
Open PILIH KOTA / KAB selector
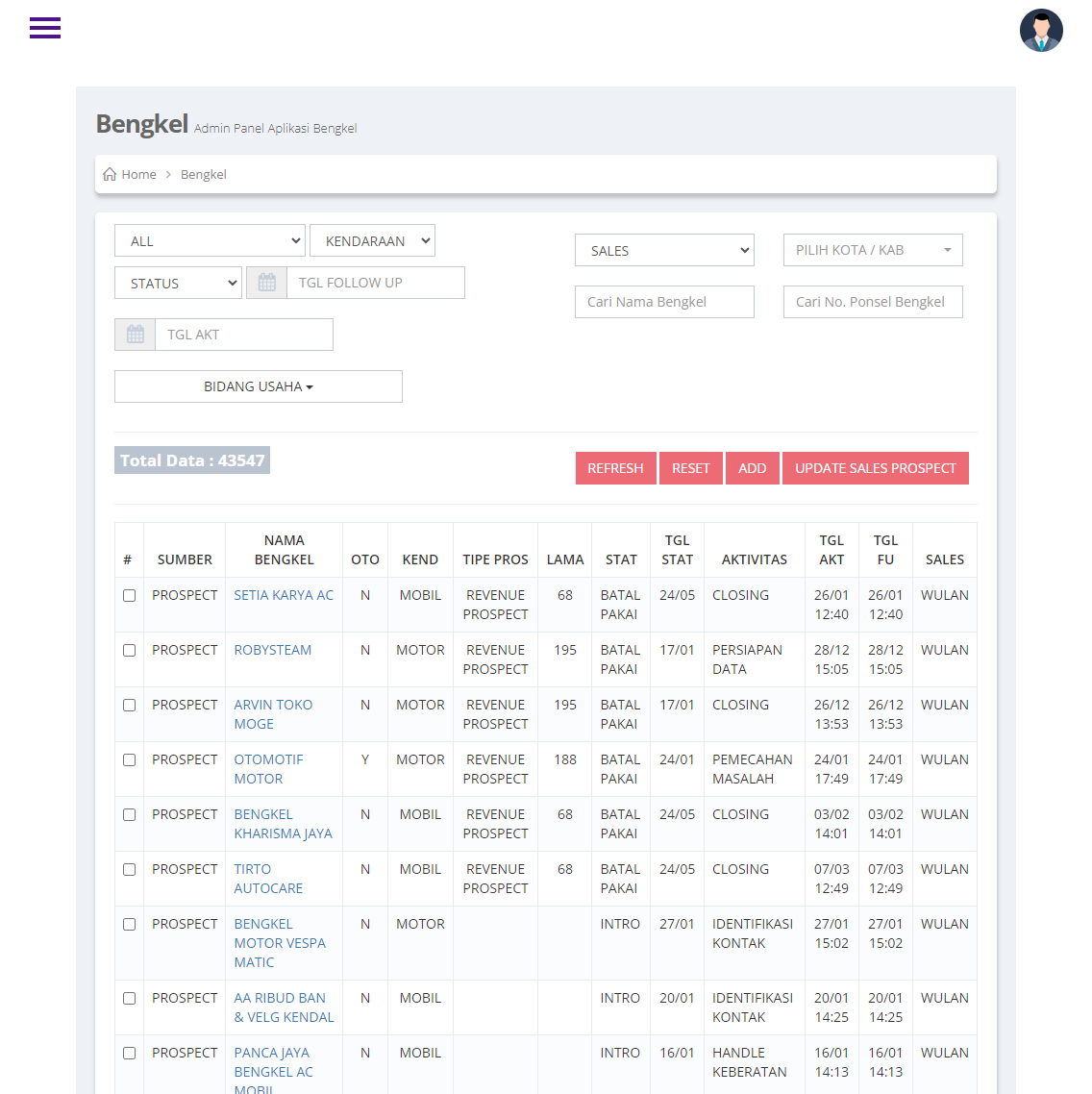click(873, 250)
